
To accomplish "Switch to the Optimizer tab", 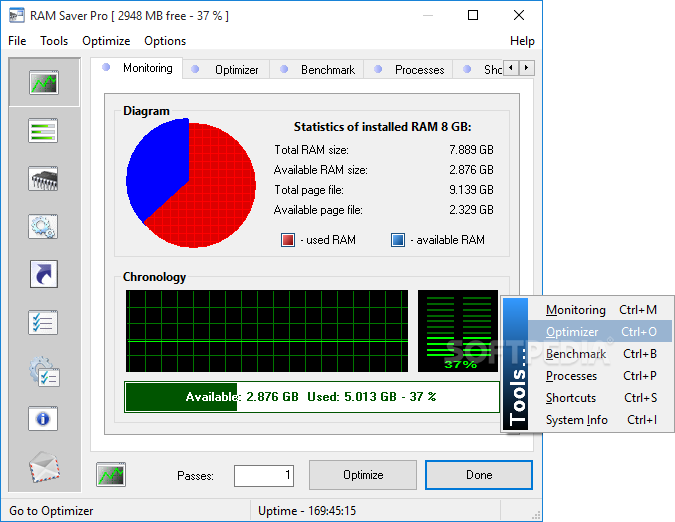I will click(226, 70).
